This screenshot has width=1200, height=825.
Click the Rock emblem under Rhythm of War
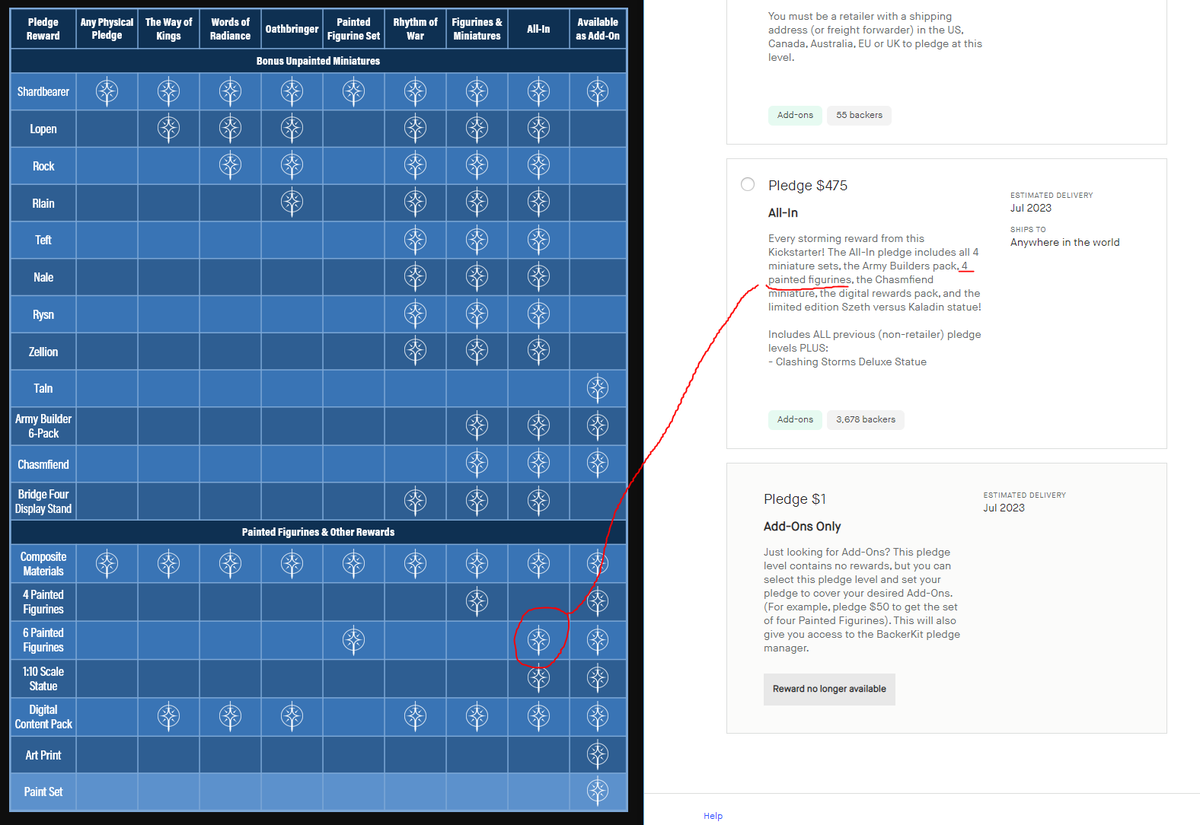(415, 165)
